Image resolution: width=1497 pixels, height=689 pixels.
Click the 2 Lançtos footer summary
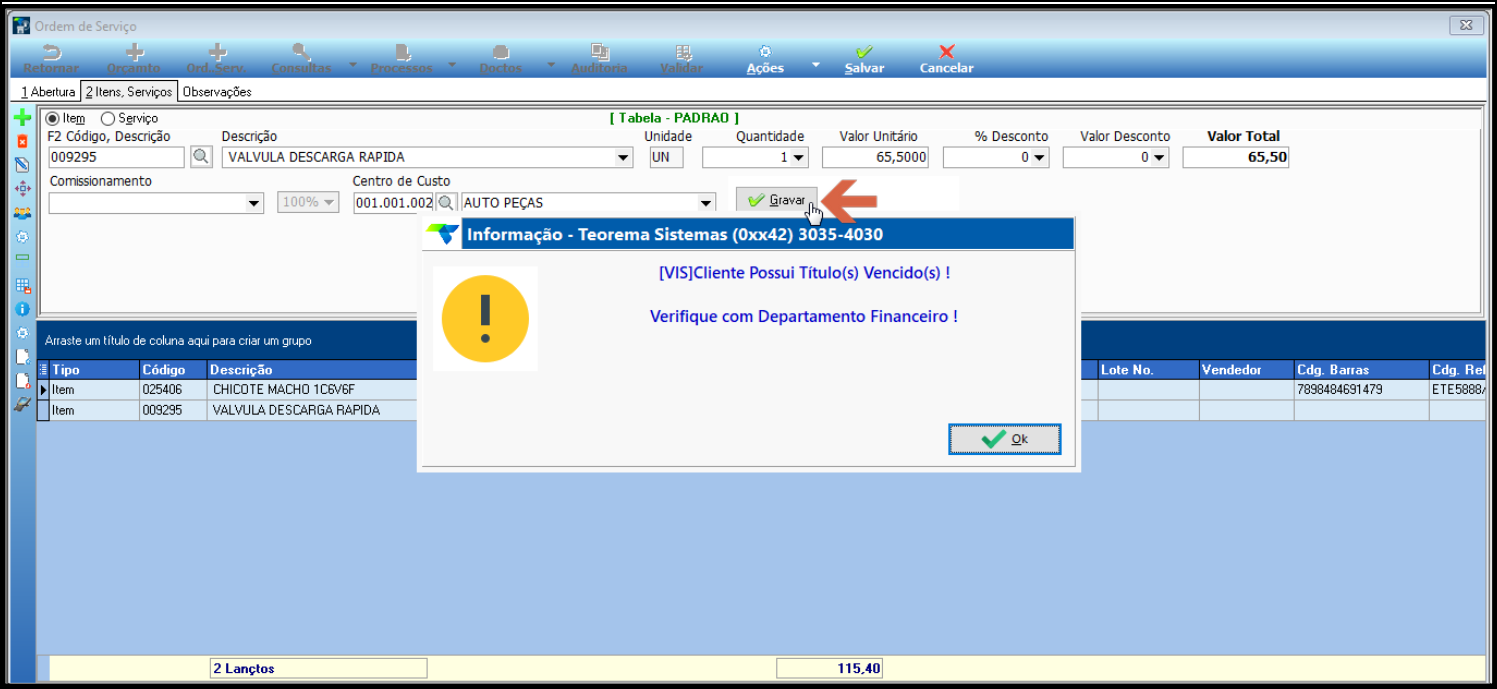318,668
